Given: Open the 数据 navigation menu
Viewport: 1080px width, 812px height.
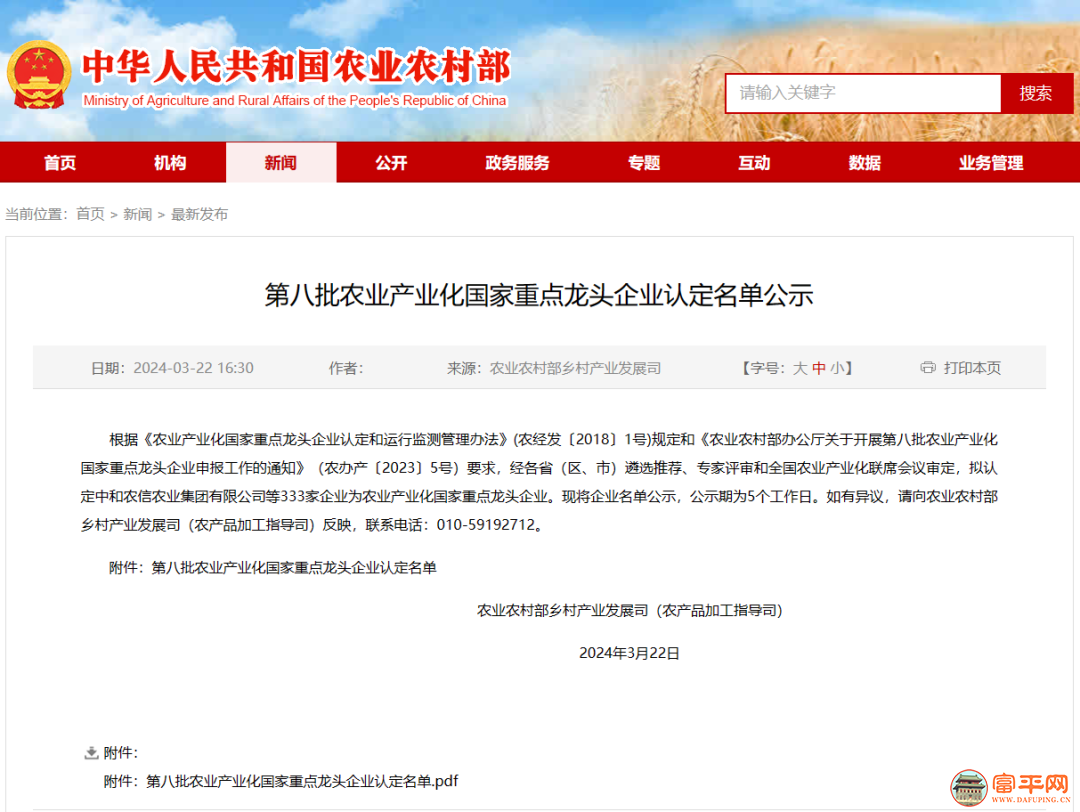Looking at the screenshot, I should 864,163.
